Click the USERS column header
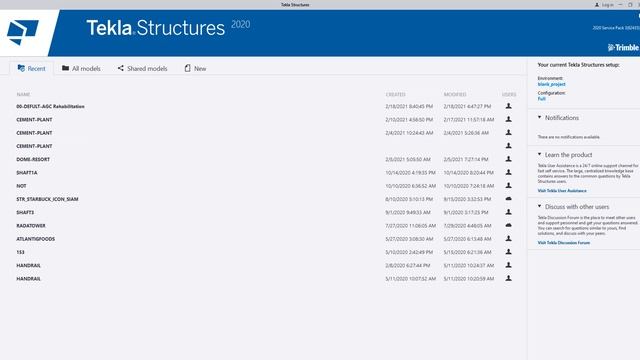The height and width of the screenshot is (360, 640). point(509,94)
